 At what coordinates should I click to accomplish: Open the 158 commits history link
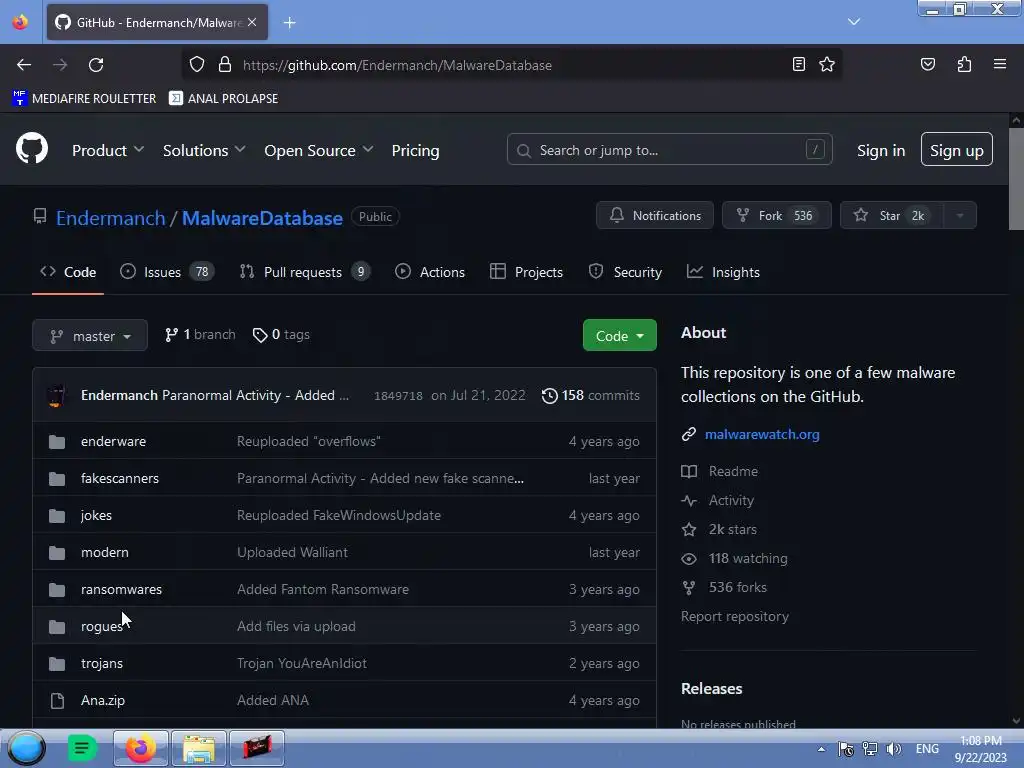pos(590,395)
